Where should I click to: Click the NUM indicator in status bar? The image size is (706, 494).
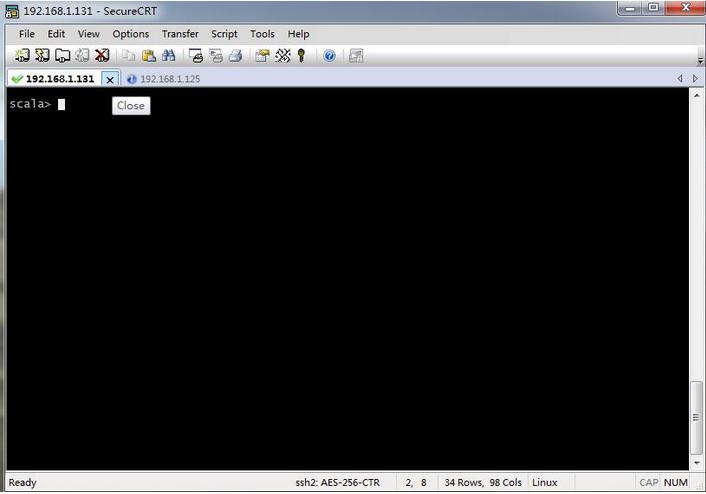pyautogui.click(x=675, y=482)
